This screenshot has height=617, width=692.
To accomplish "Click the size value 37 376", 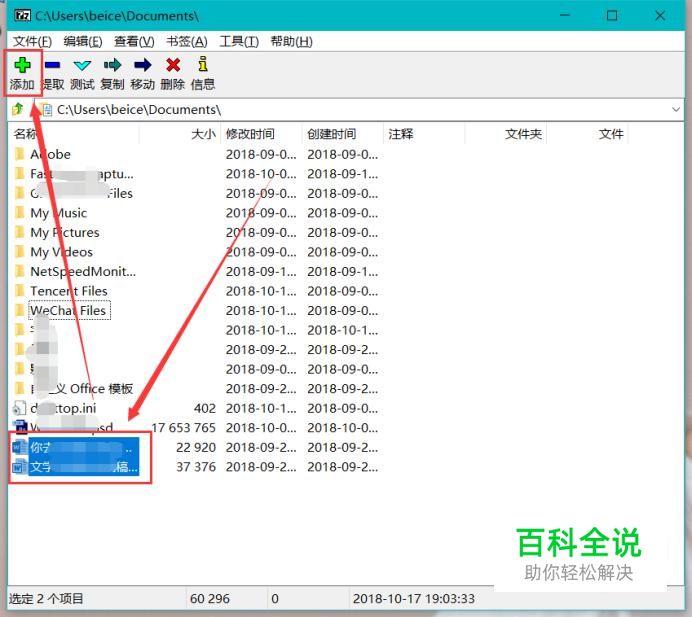I will click(196, 467).
